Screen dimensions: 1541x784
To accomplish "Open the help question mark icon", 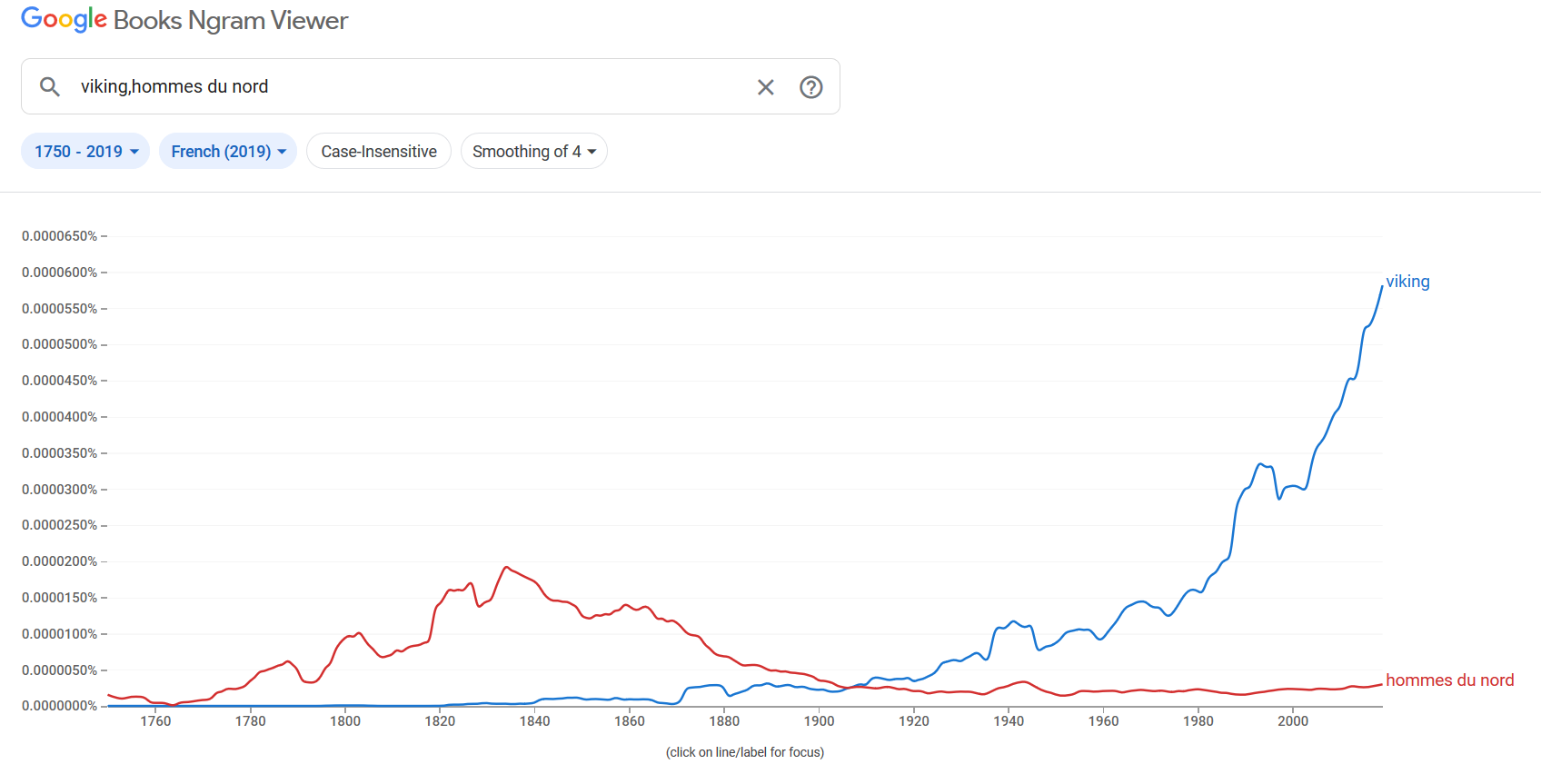I will tap(810, 87).
